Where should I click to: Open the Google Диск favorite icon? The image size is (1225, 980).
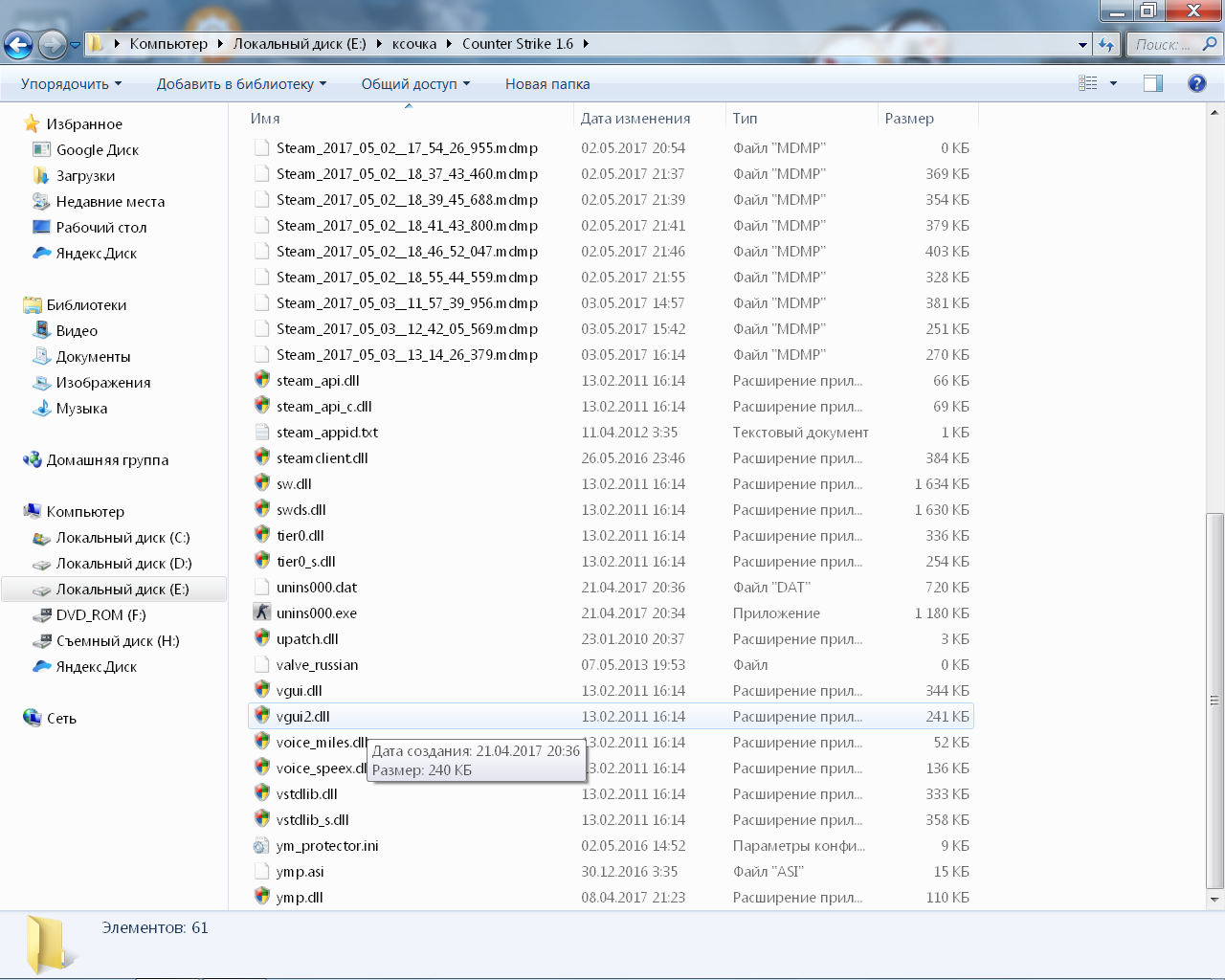pyautogui.click(x=41, y=149)
